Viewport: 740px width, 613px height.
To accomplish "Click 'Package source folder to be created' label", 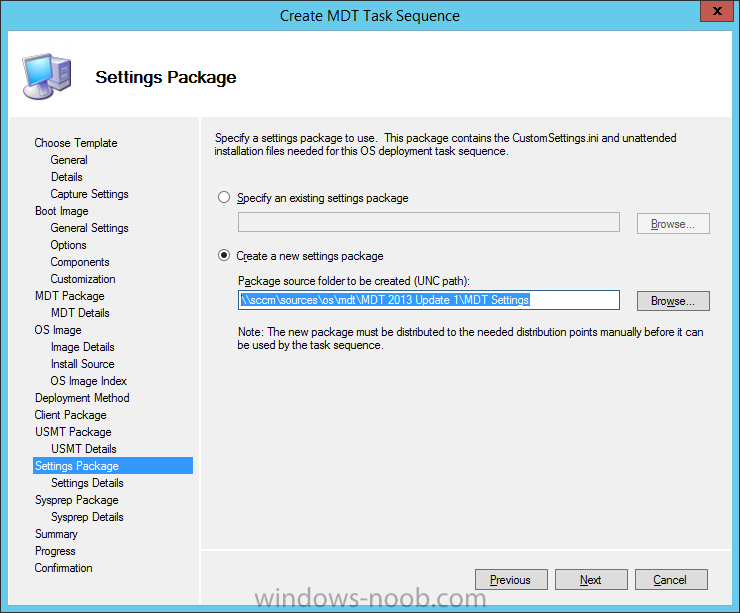I will [x=354, y=281].
